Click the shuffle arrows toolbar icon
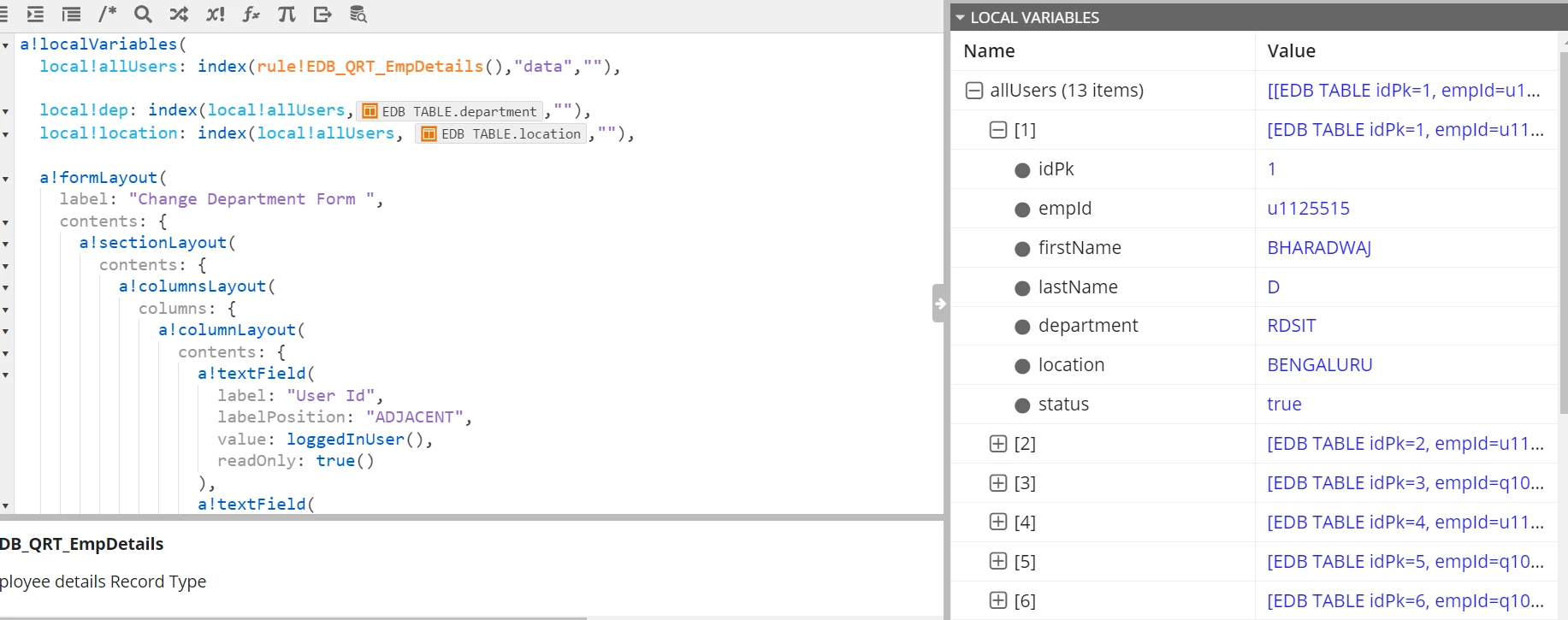The height and width of the screenshot is (620, 1568). (x=179, y=14)
